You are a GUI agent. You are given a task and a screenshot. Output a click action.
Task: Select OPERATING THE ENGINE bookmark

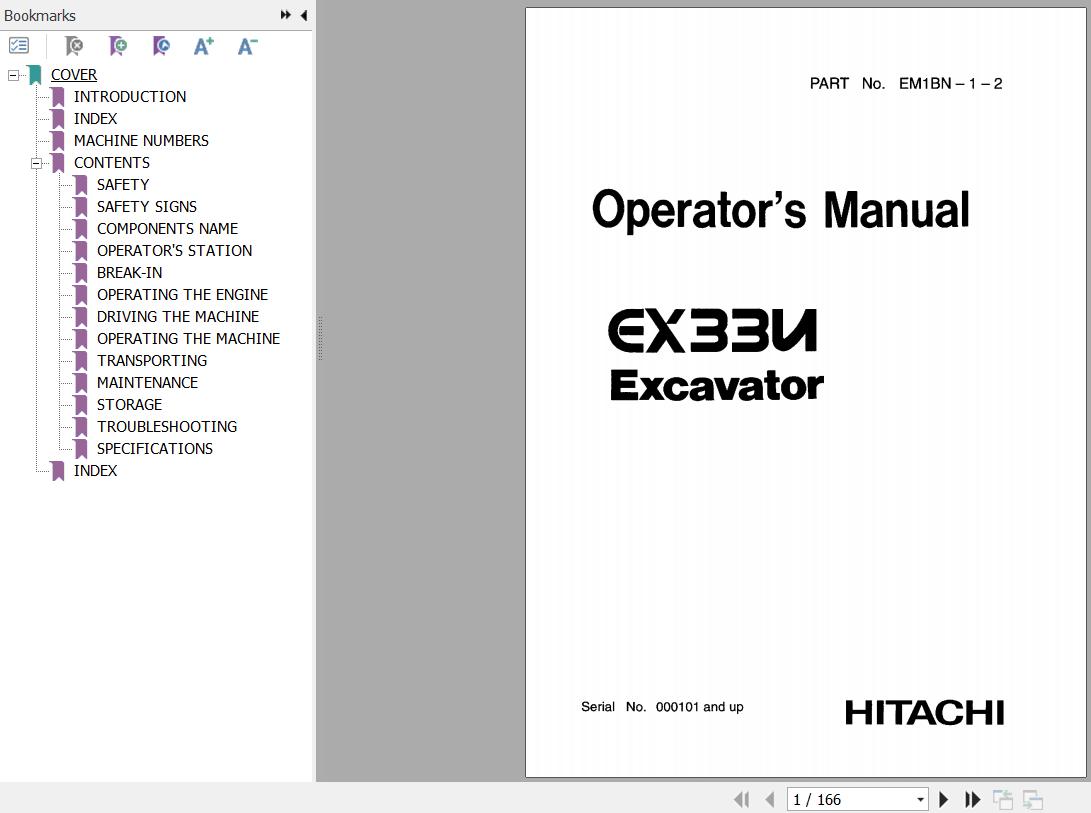tap(182, 294)
